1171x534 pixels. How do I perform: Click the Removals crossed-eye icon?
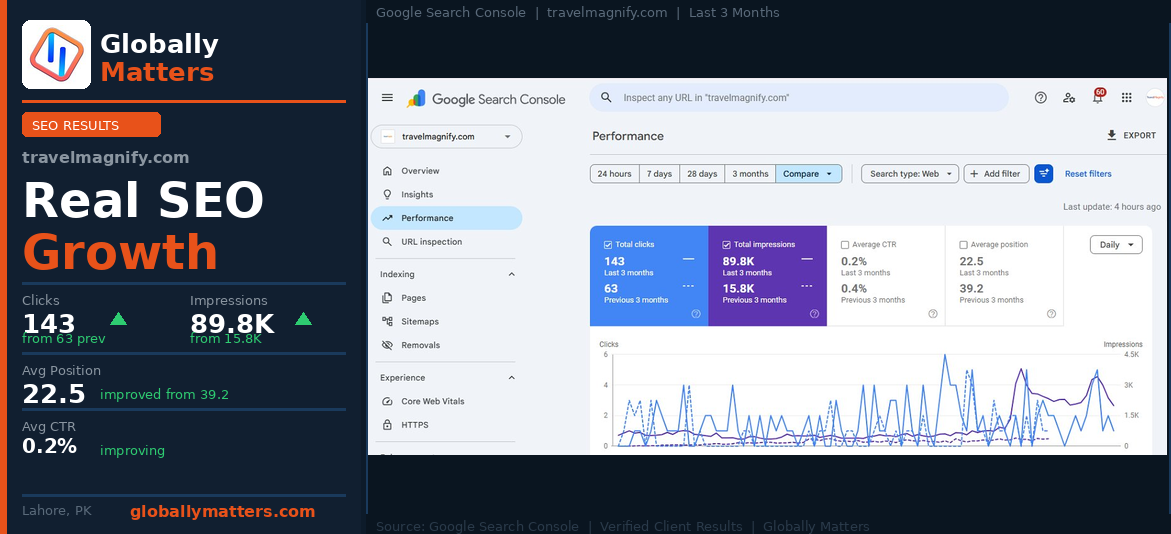click(x=387, y=345)
